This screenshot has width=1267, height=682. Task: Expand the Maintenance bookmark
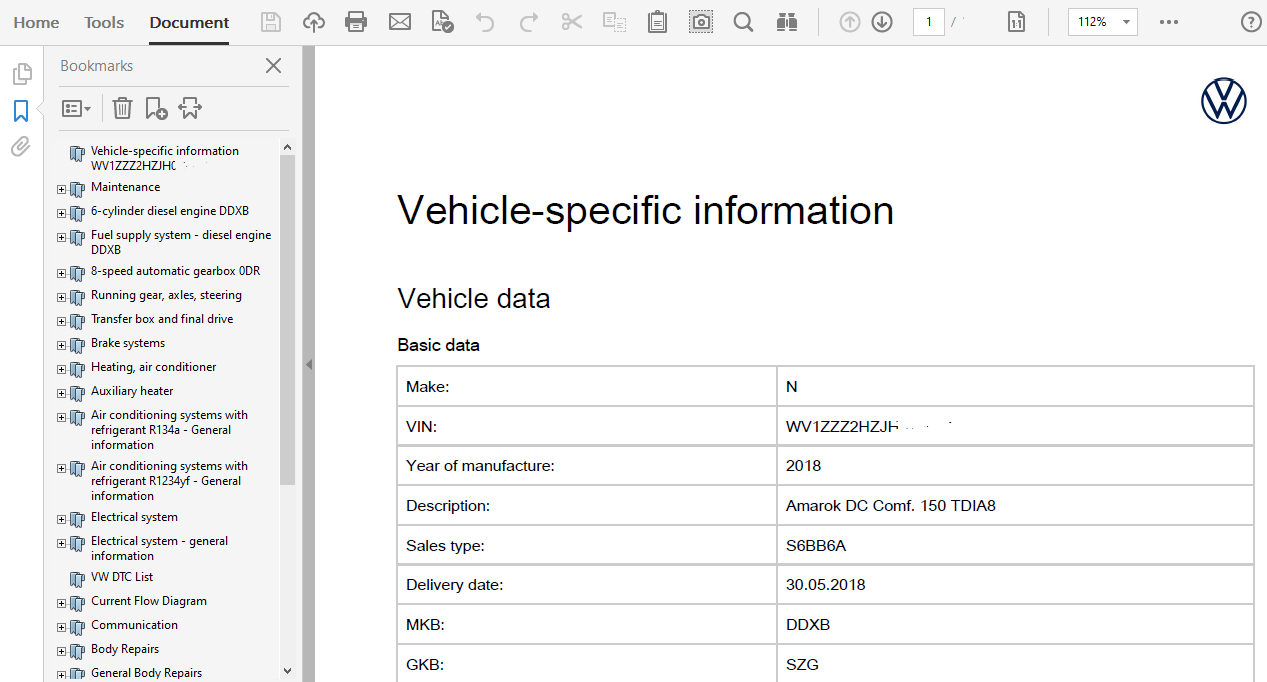pyautogui.click(x=62, y=189)
